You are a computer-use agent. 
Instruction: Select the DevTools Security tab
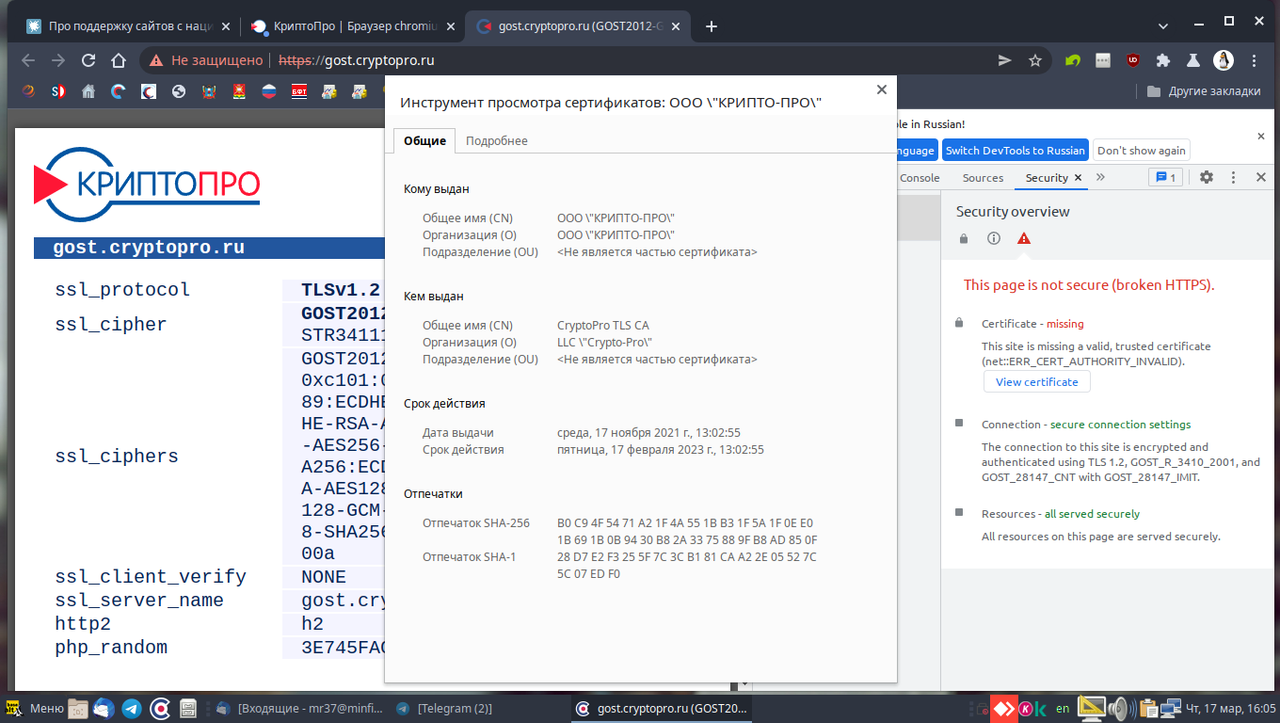(x=1047, y=177)
